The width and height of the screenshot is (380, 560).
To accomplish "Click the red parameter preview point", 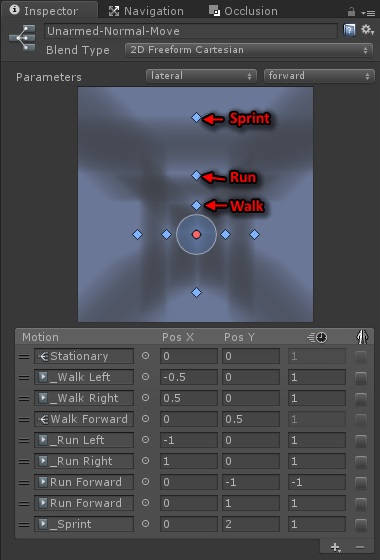I will tap(196, 235).
